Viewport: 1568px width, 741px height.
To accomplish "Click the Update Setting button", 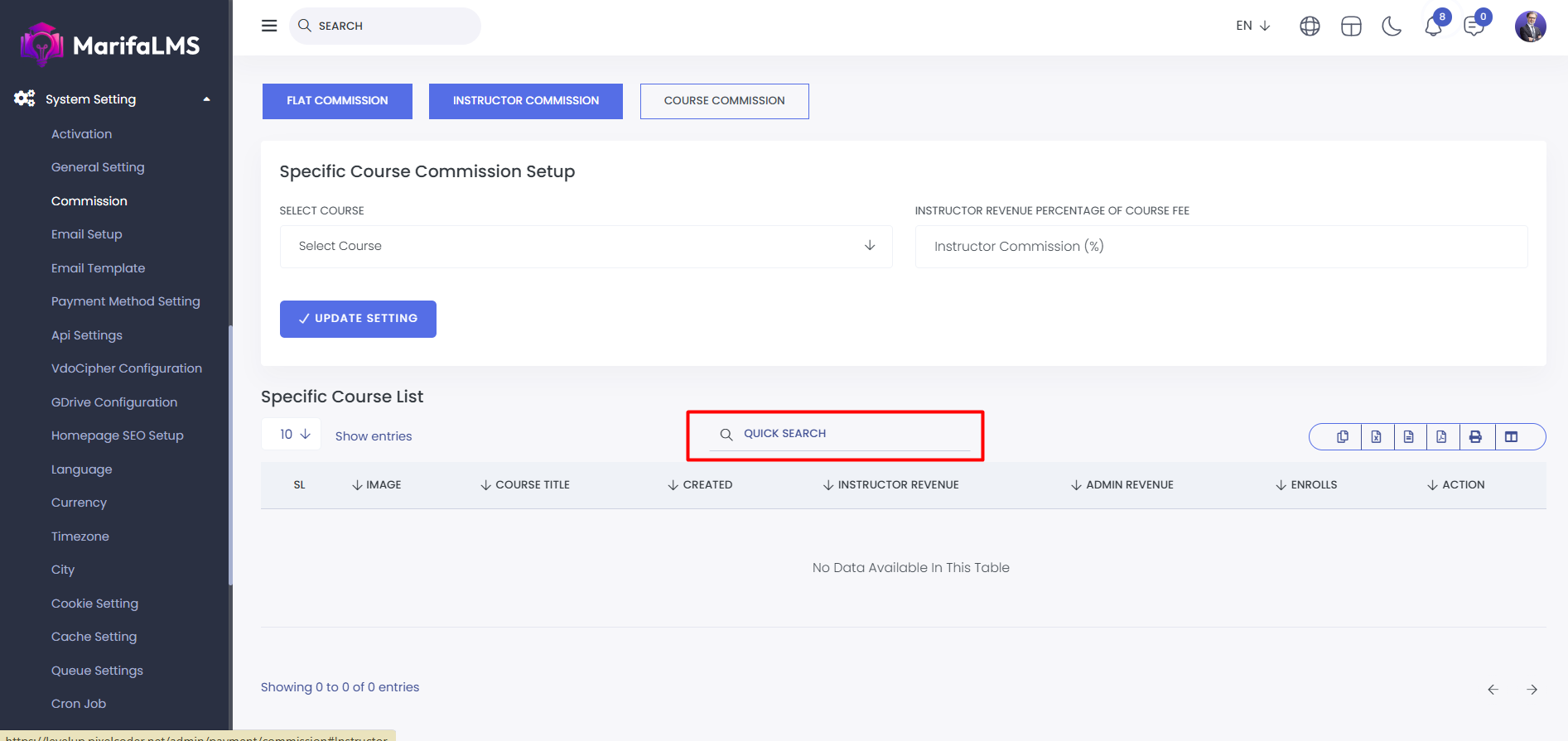I will tap(358, 319).
